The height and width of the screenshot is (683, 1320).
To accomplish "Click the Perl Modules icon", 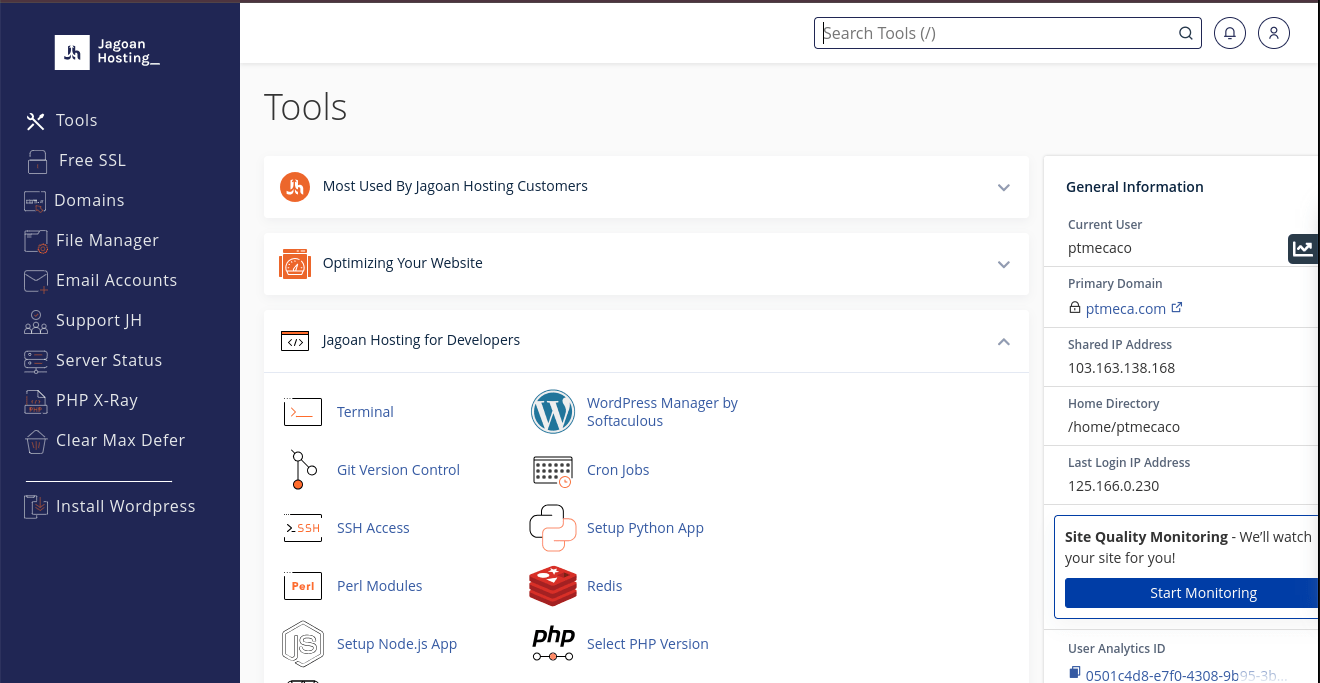I will click(302, 586).
